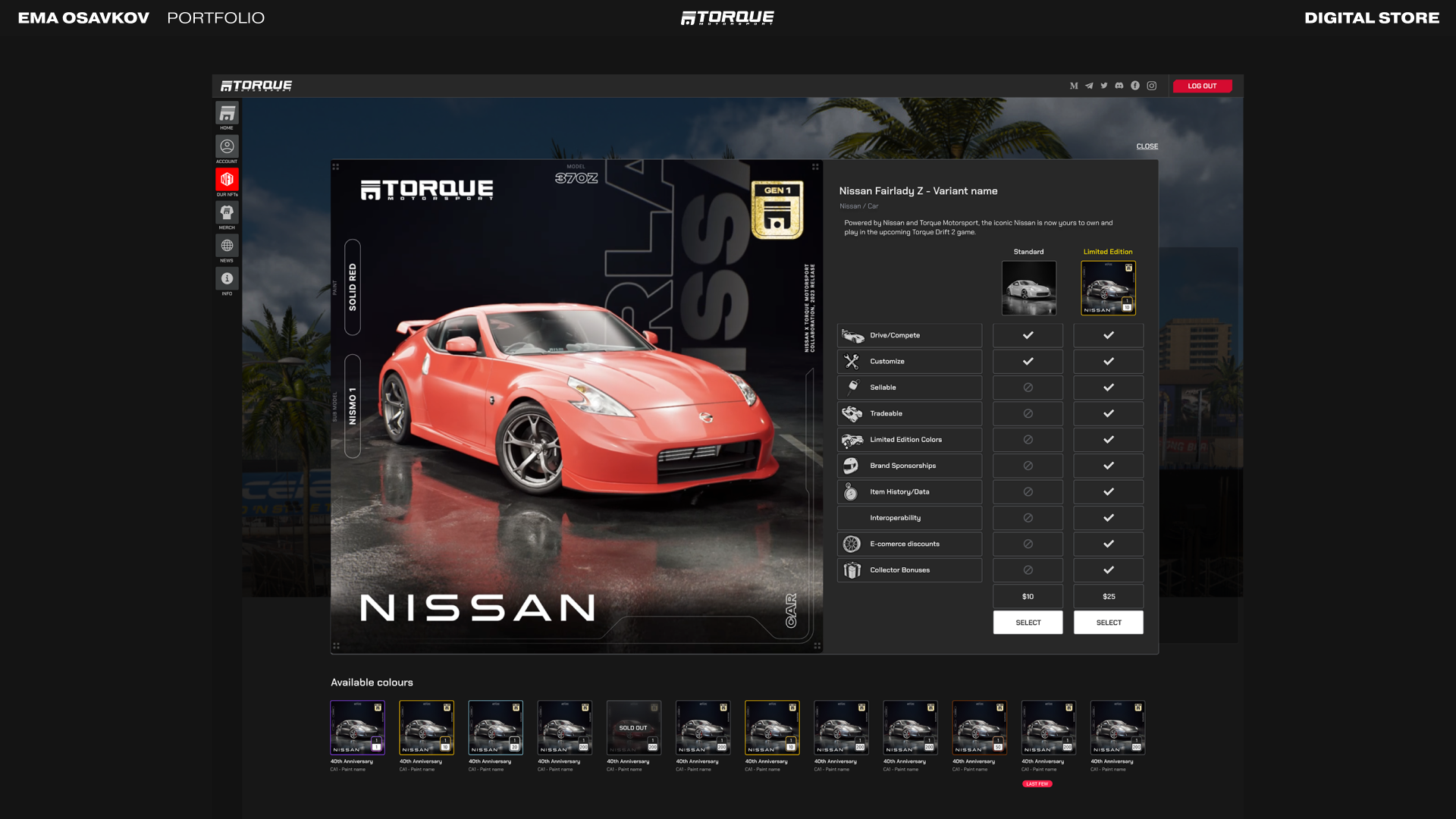Screen dimensions: 1456x819
Task: Click the 'Available colours' heading
Action: (x=372, y=682)
